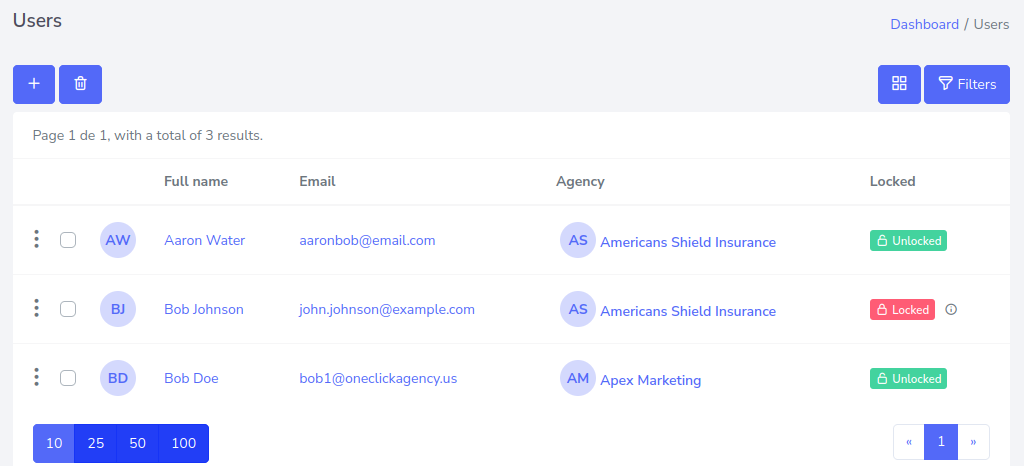The width and height of the screenshot is (1024, 466).
Task: Show 100 results per page
Action: (x=184, y=443)
